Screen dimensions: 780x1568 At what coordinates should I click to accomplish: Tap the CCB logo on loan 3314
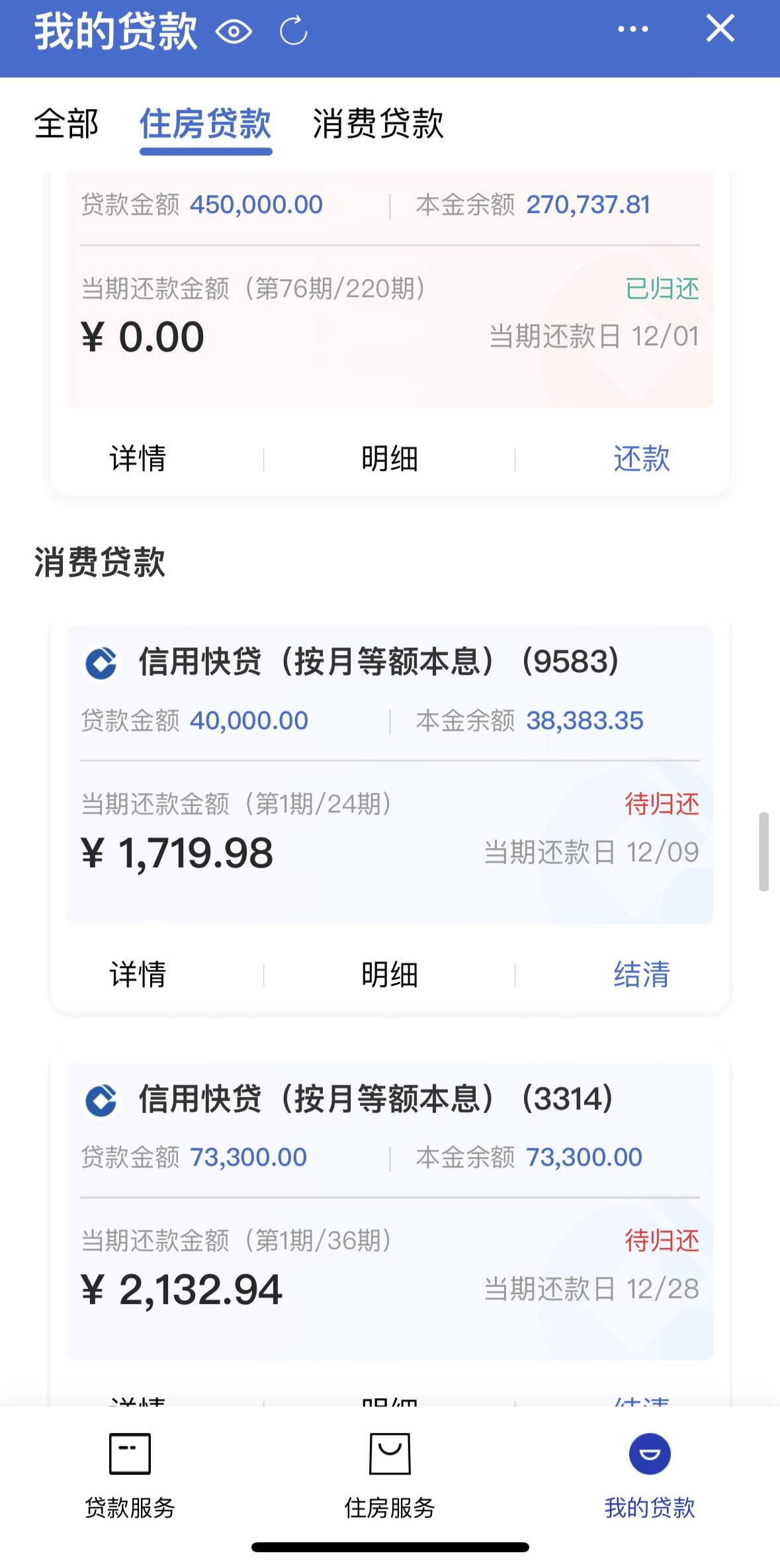[101, 1100]
